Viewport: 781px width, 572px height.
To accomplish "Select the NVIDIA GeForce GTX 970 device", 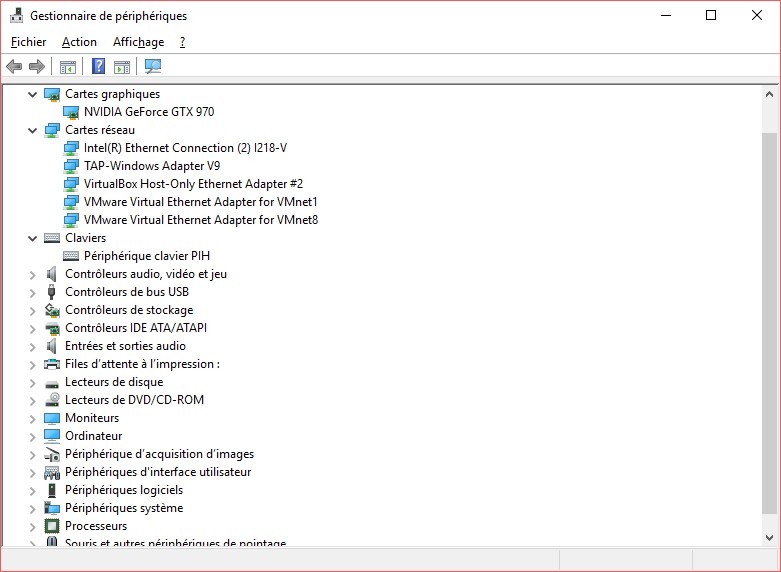I will (x=148, y=112).
